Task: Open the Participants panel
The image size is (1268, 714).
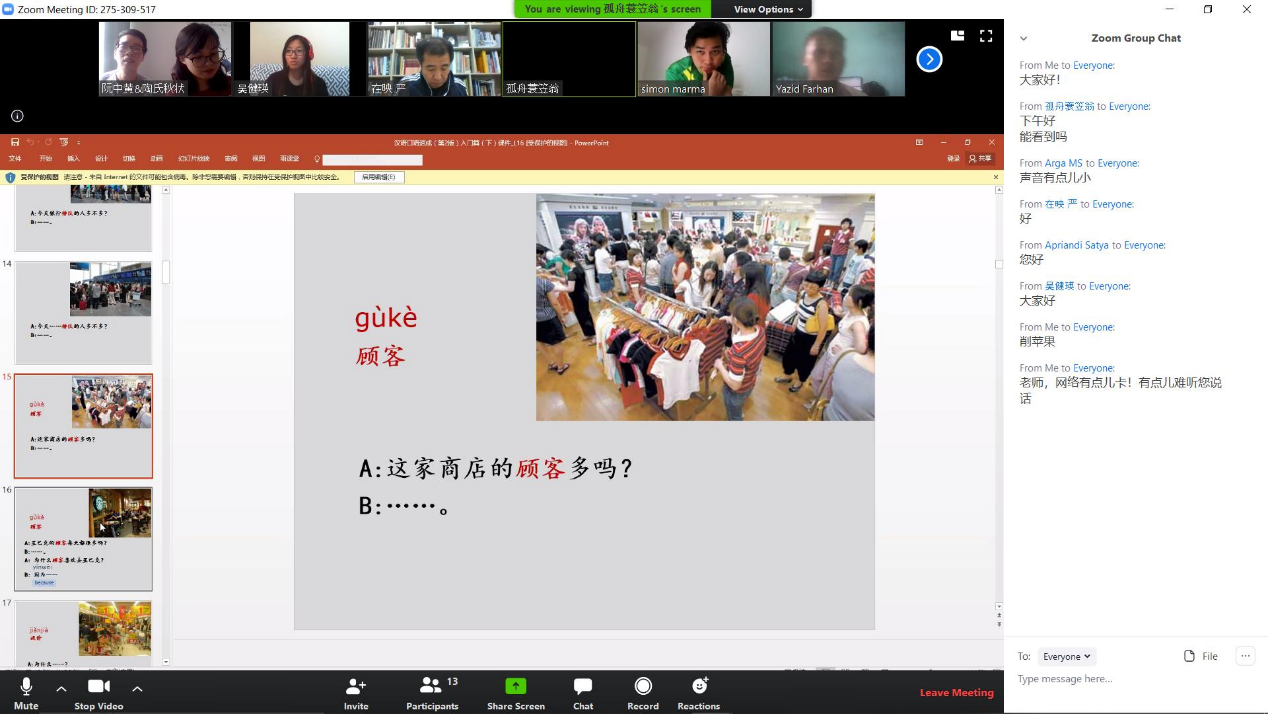Action: [x=432, y=691]
